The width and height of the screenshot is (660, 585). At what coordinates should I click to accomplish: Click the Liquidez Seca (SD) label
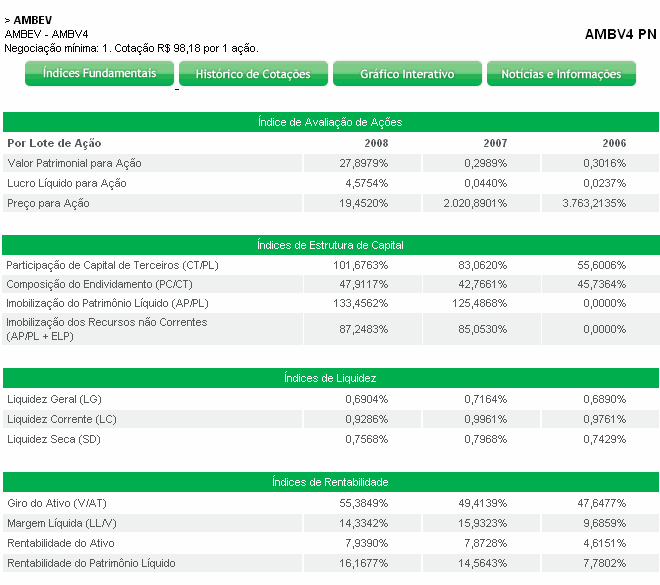(x=54, y=439)
